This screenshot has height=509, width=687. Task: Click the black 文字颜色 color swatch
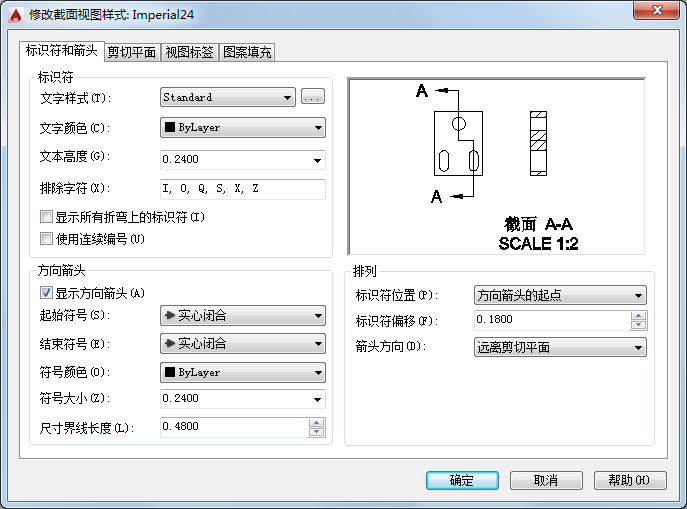[170, 127]
